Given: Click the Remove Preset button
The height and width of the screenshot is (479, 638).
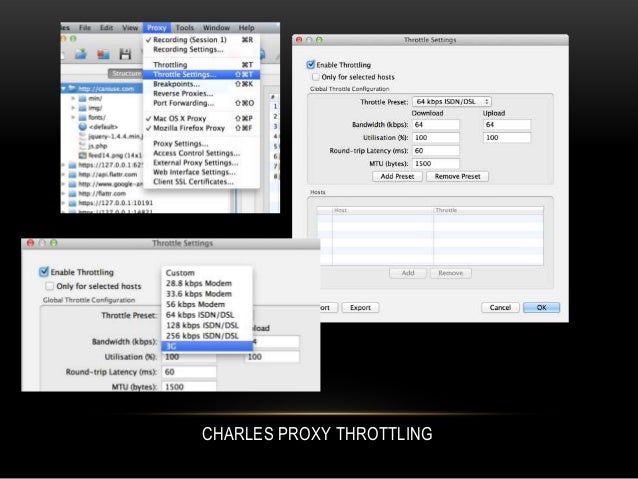Looking at the screenshot, I should (457, 176).
